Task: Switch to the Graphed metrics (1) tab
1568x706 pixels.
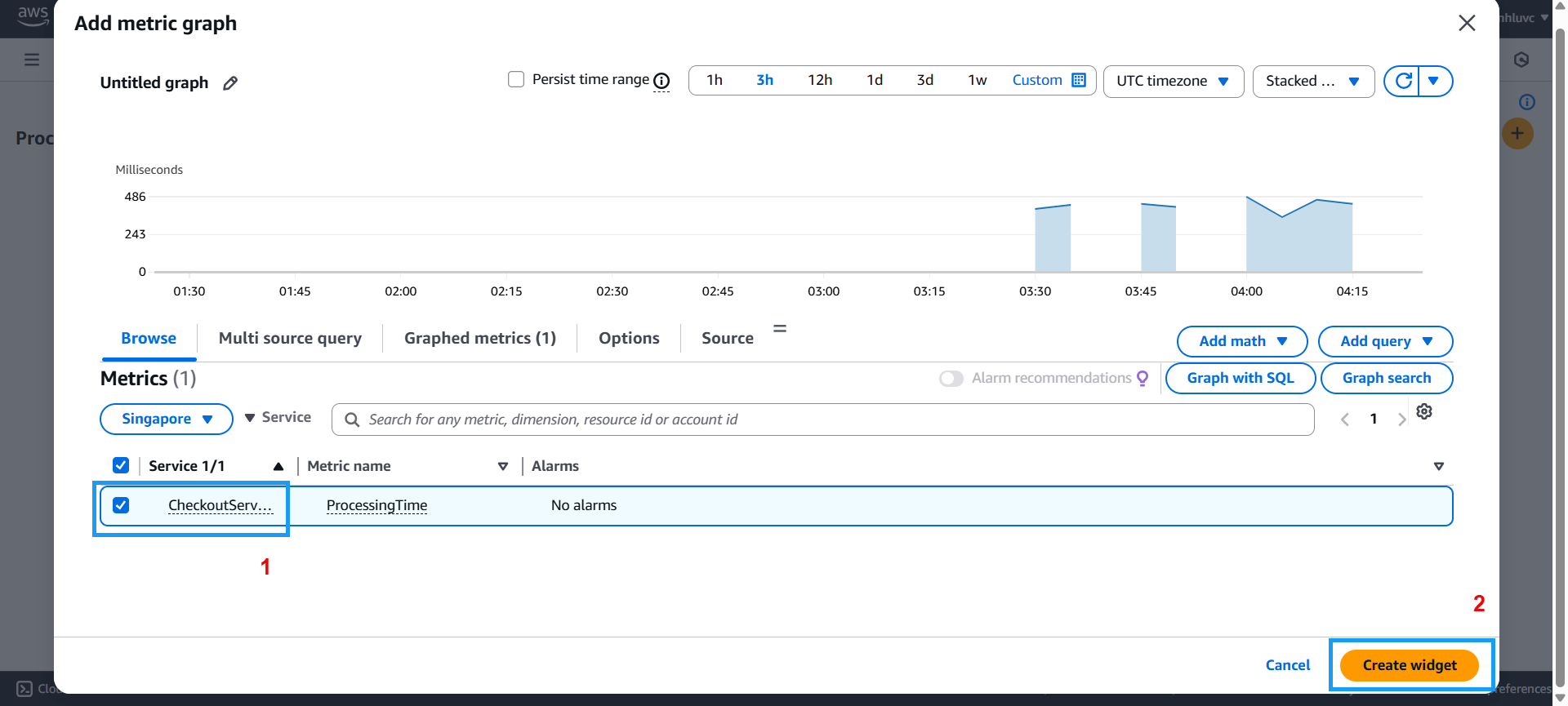Action: pyautogui.click(x=479, y=338)
